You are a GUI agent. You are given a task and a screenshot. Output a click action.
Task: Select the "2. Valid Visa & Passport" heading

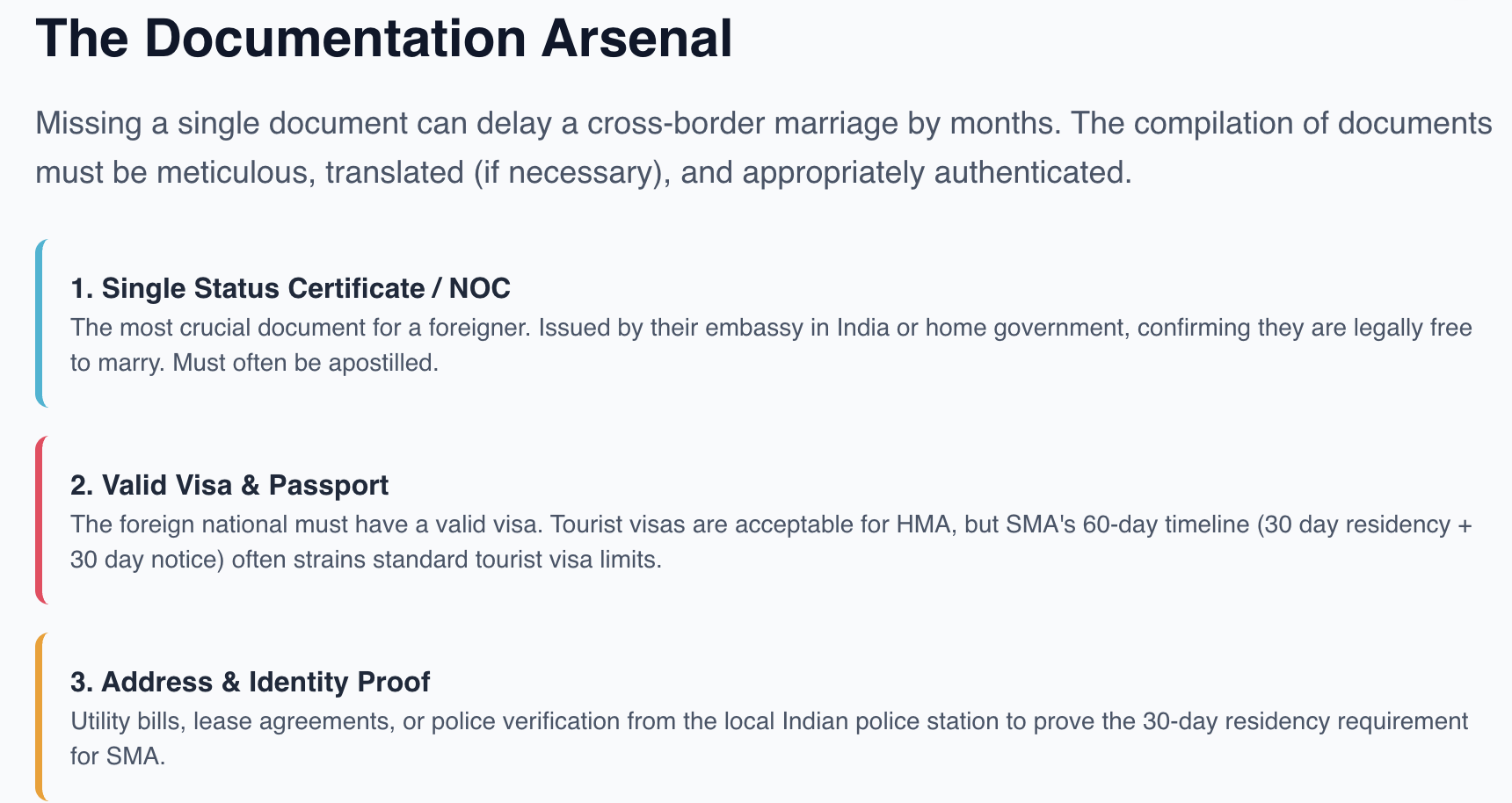229,485
